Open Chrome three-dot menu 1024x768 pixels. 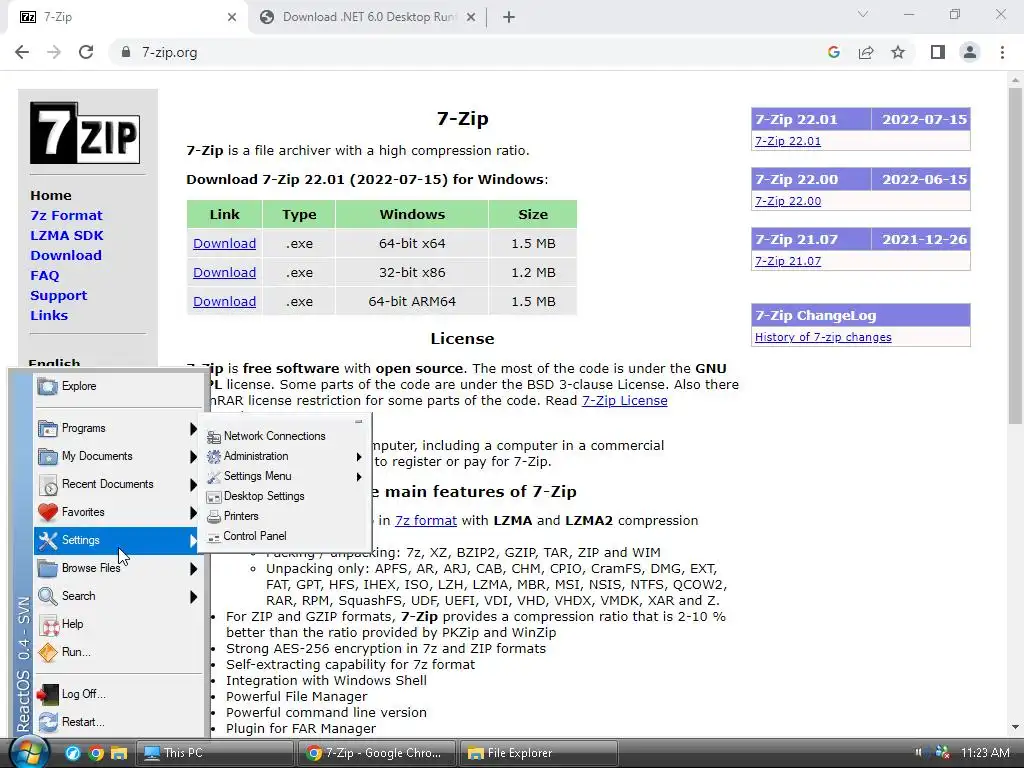(x=1002, y=52)
